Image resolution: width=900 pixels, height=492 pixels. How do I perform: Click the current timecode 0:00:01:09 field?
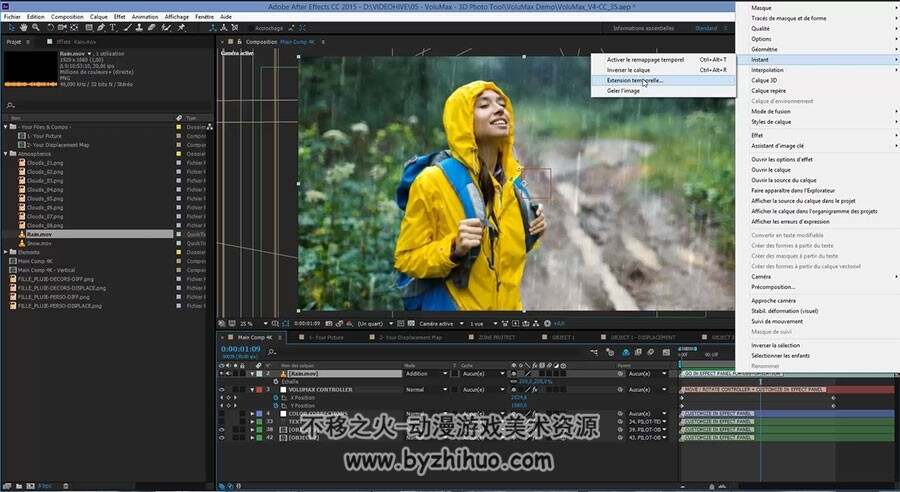click(x=240, y=348)
